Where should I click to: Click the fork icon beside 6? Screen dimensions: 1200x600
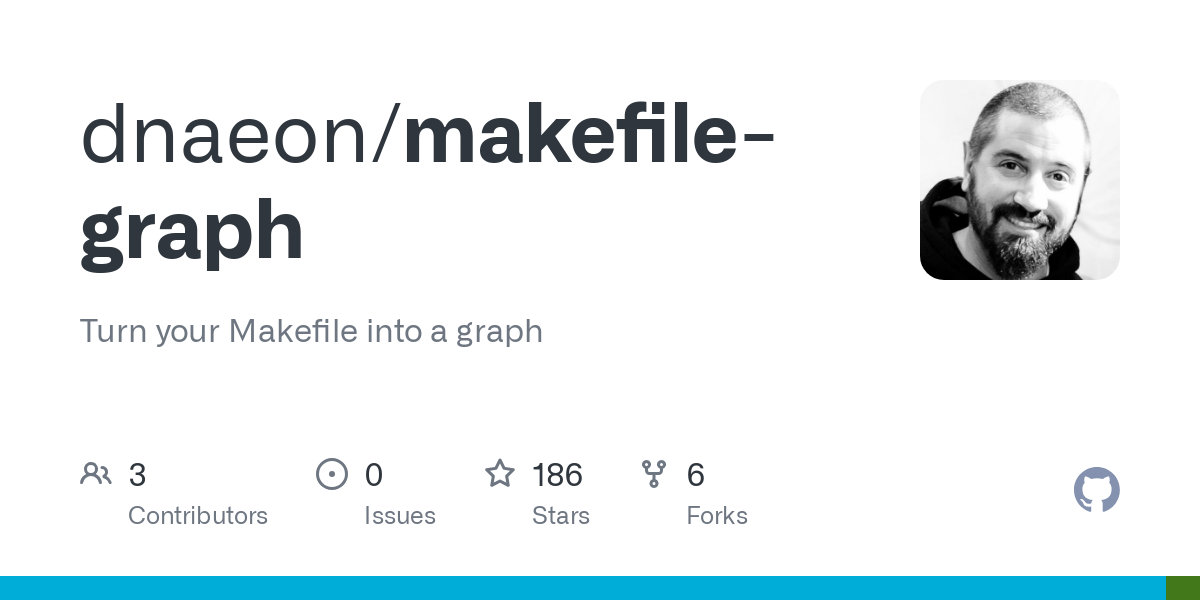coord(654,474)
